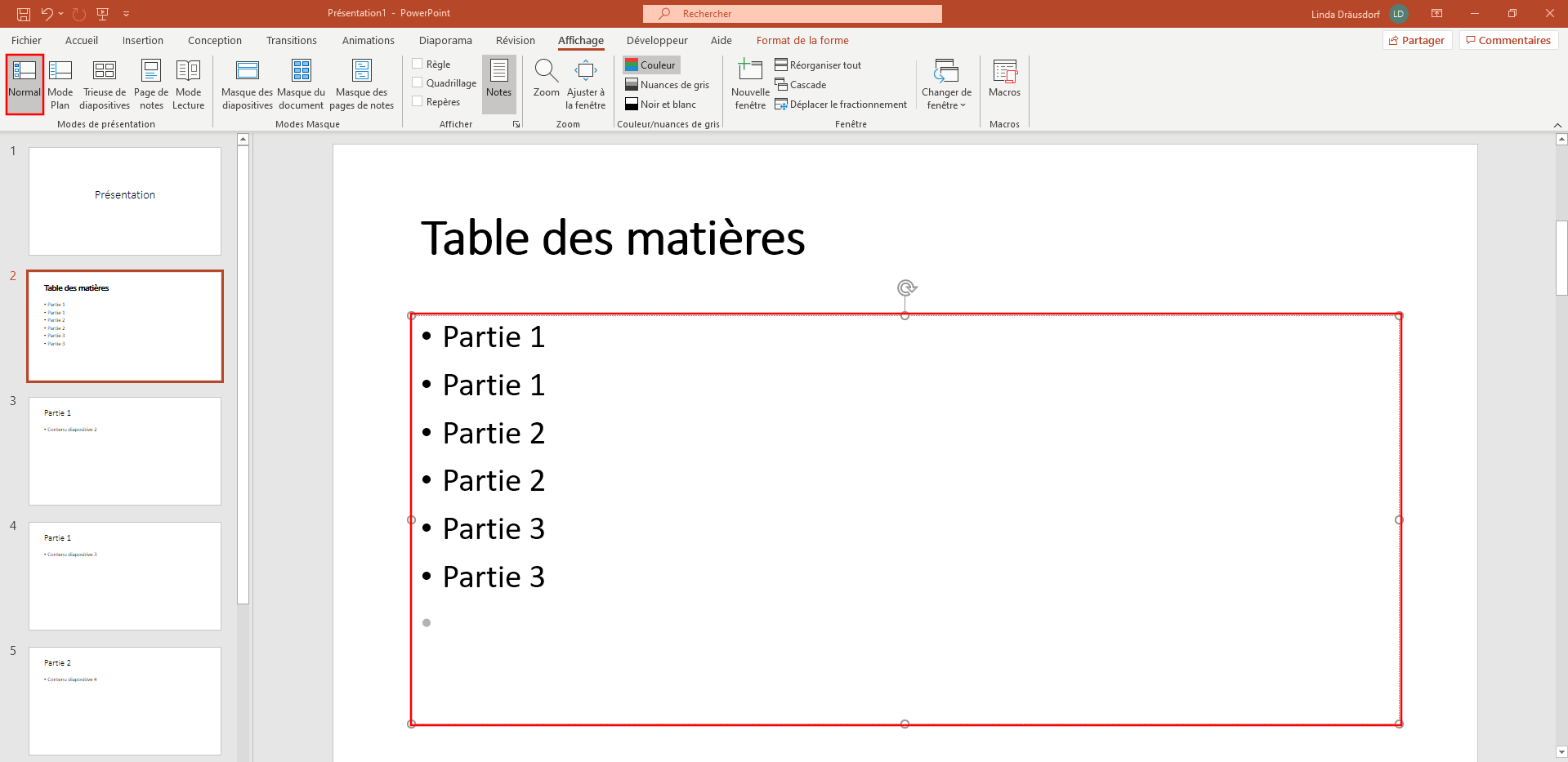Click the Table des matières title
The width and height of the screenshot is (1568, 762).
click(613, 238)
